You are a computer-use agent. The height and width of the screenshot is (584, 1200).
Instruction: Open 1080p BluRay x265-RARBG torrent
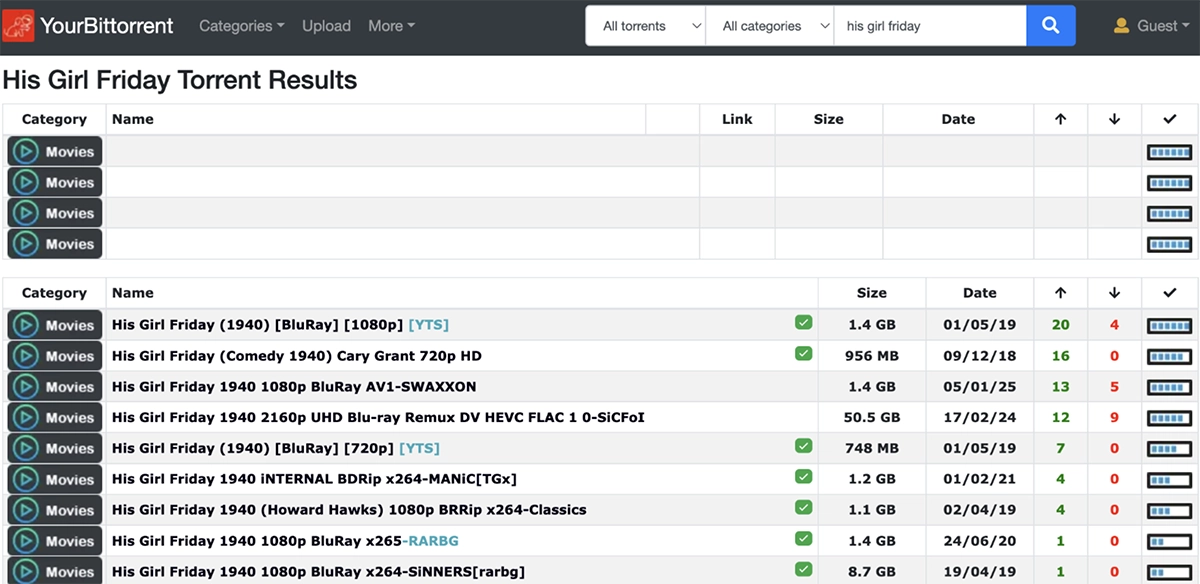[285, 542]
